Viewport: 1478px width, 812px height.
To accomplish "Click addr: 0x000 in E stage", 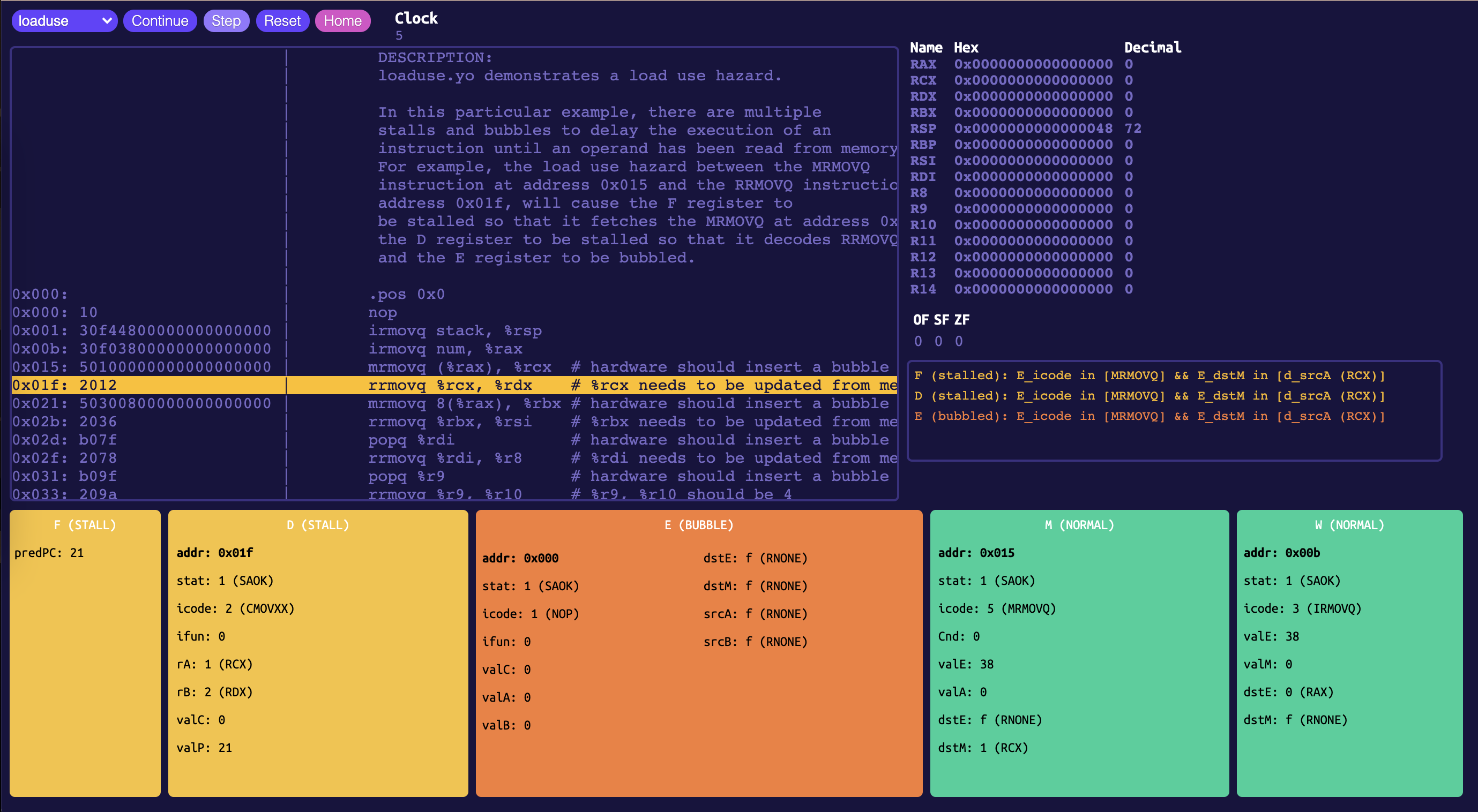I will coord(520,559).
